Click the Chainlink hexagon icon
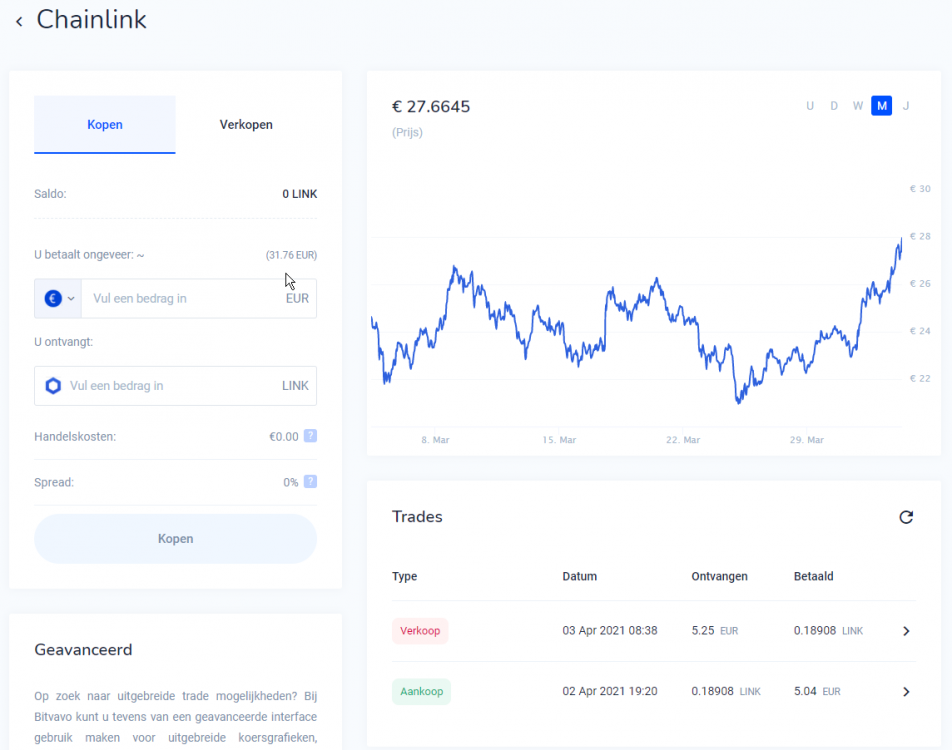Viewport: 952px width, 750px height. [53, 386]
